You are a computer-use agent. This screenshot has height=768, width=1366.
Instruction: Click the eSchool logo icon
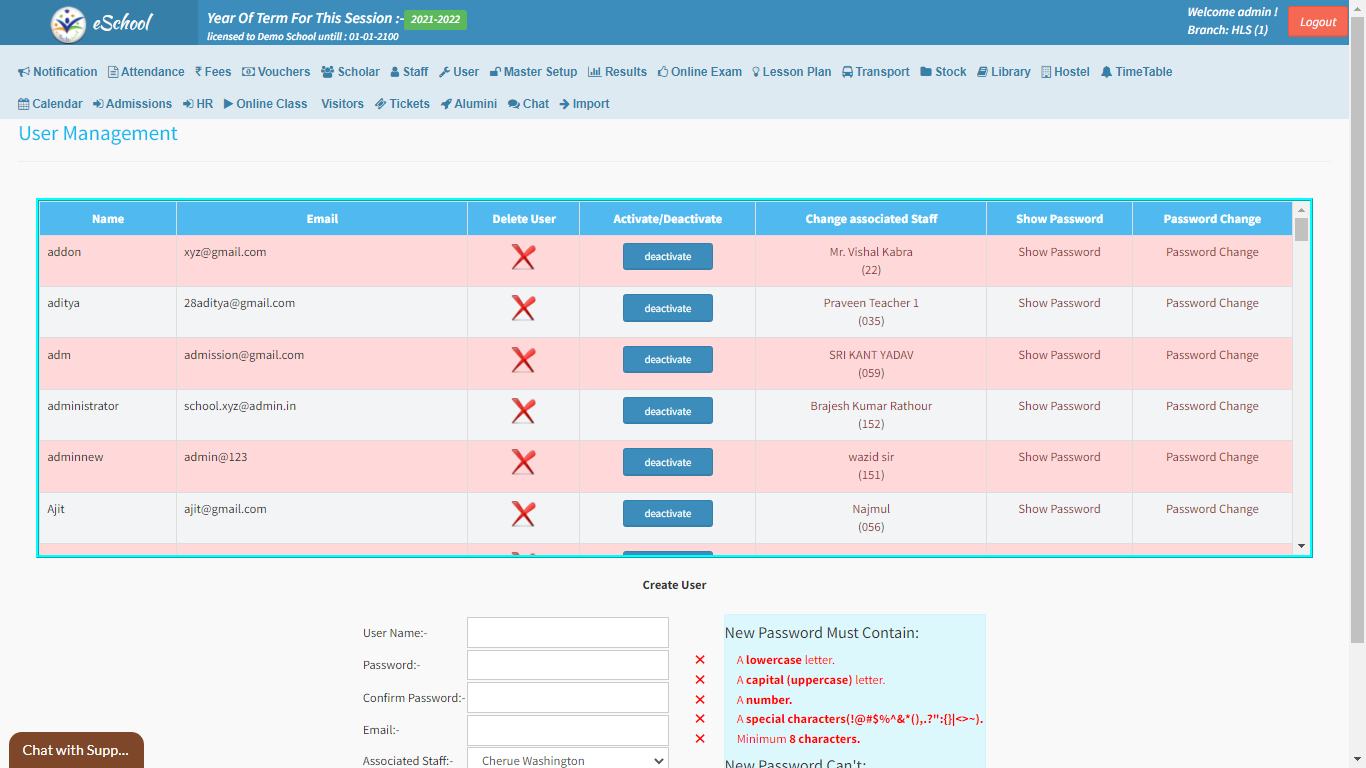click(x=69, y=23)
